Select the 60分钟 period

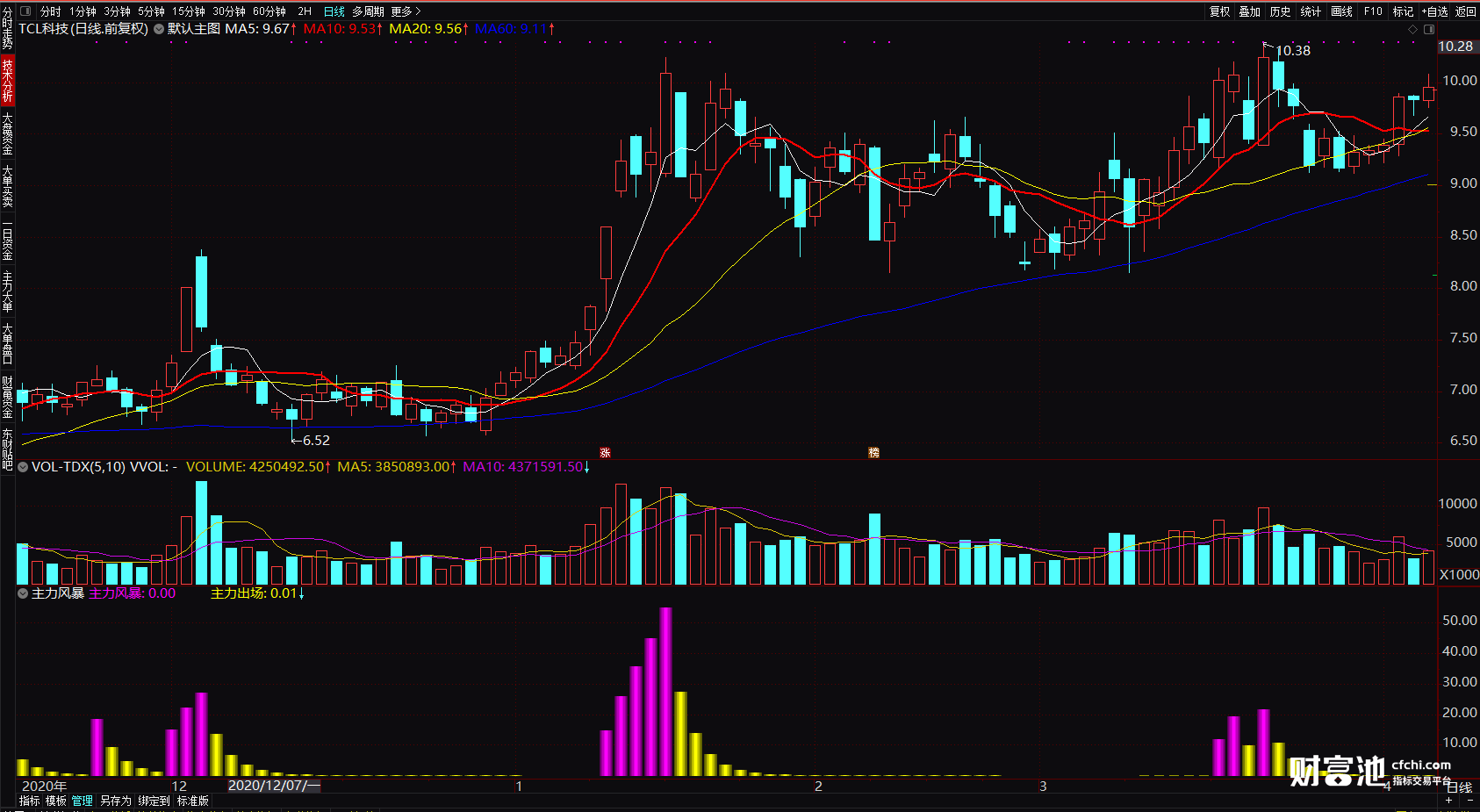[269, 11]
